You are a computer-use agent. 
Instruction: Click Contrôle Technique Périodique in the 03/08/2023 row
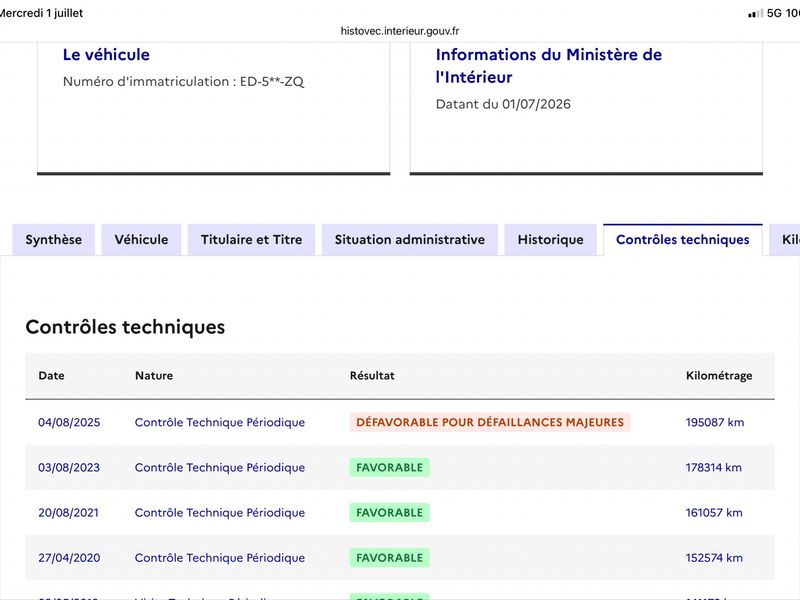click(220, 467)
